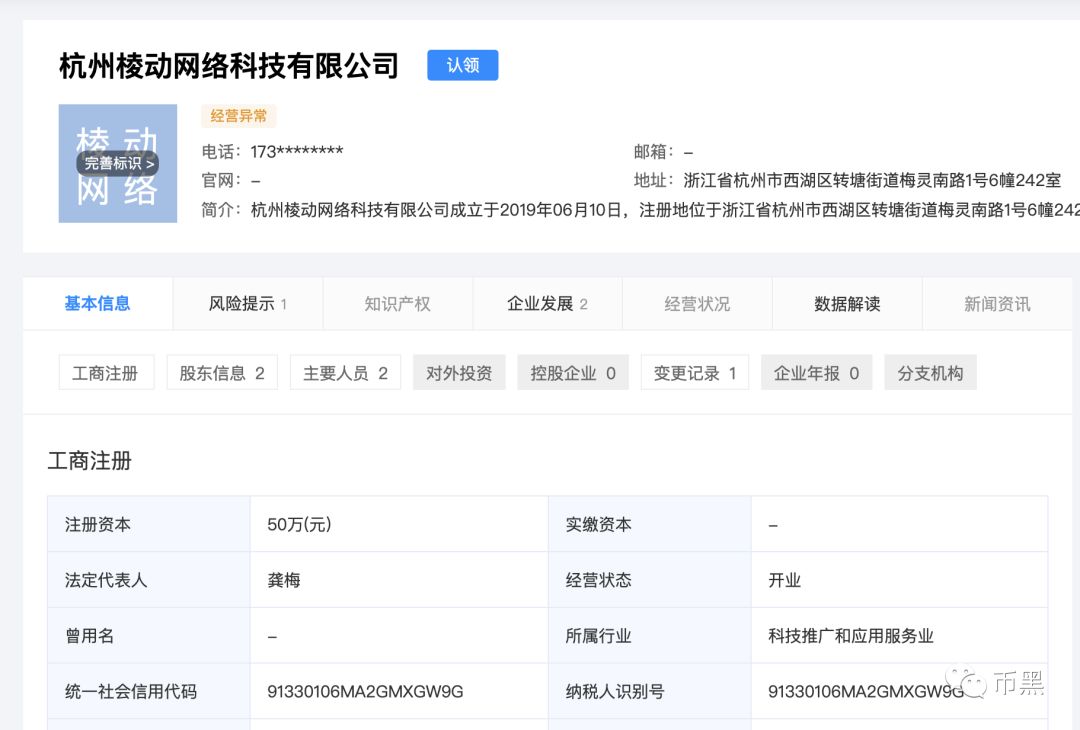Click the registered capital value 50万(元)
The height and width of the screenshot is (730, 1080).
point(299,524)
